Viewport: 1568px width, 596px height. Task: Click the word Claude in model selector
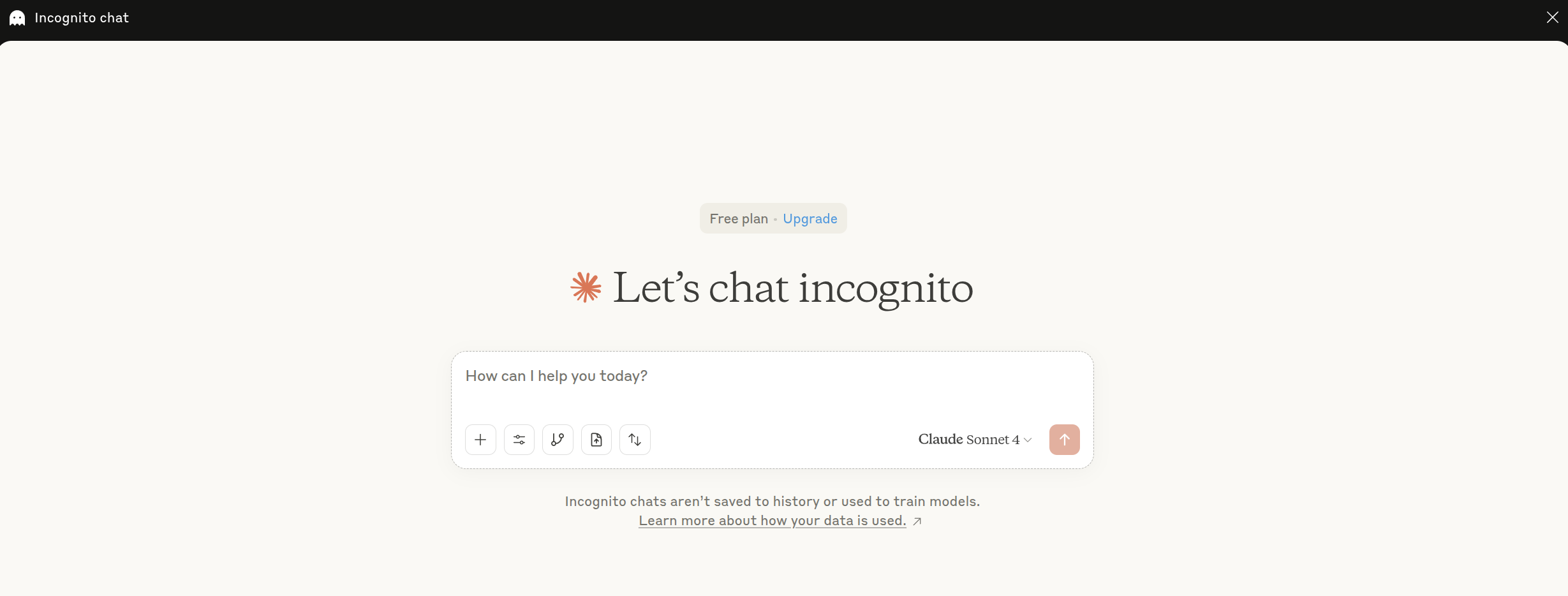(x=940, y=439)
